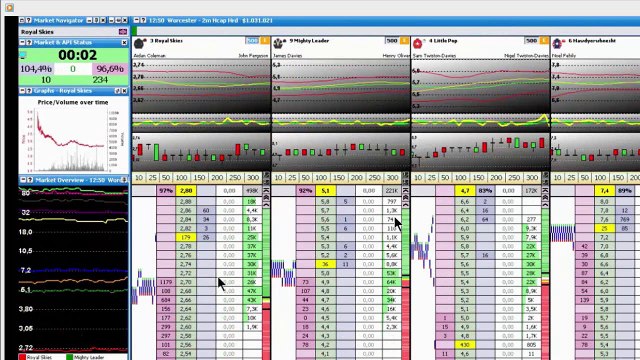Collapse the Market Navigator panel

(x=22, y=20)
